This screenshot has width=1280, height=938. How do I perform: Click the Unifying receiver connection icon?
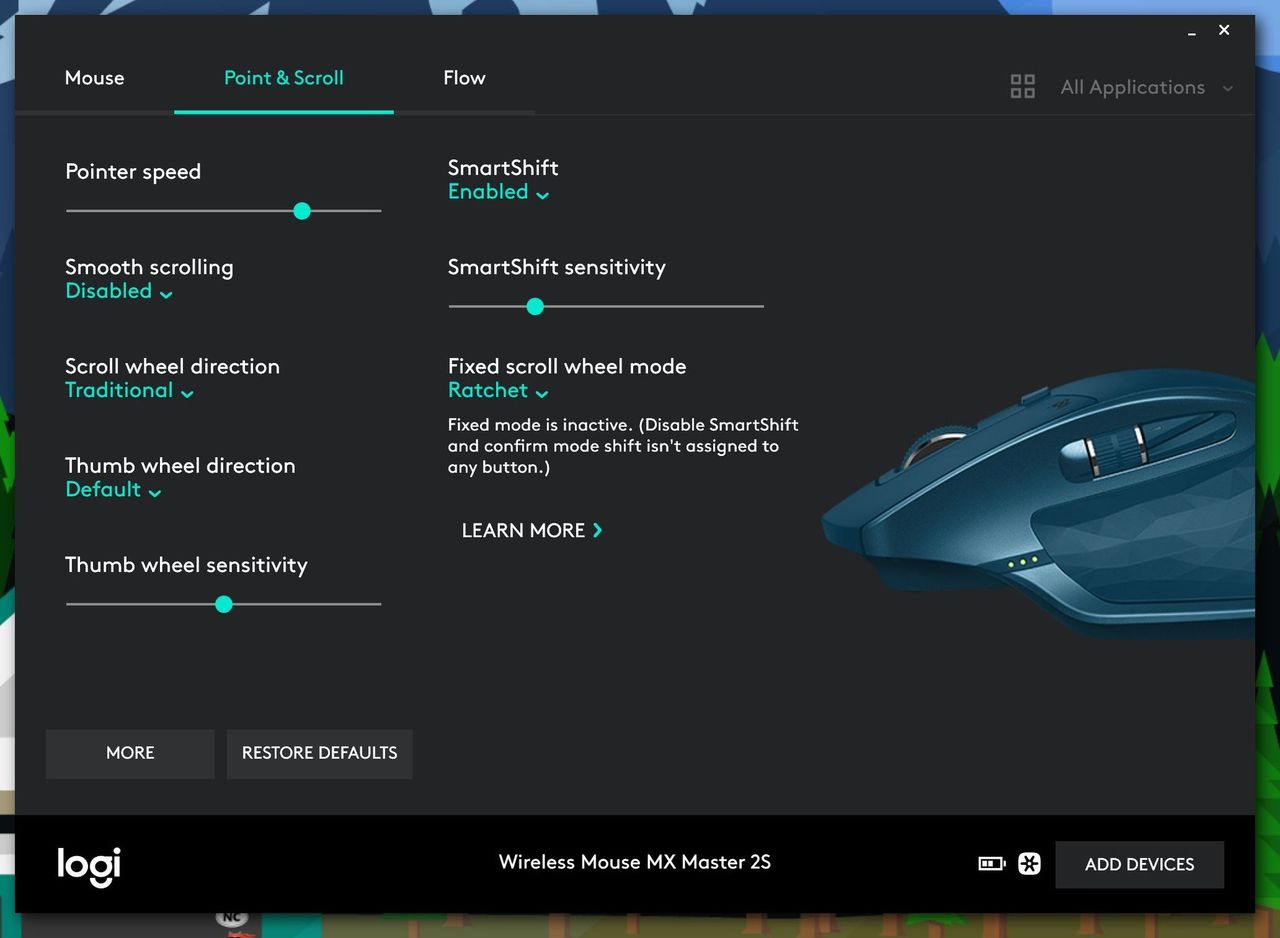coord(1029,864)
